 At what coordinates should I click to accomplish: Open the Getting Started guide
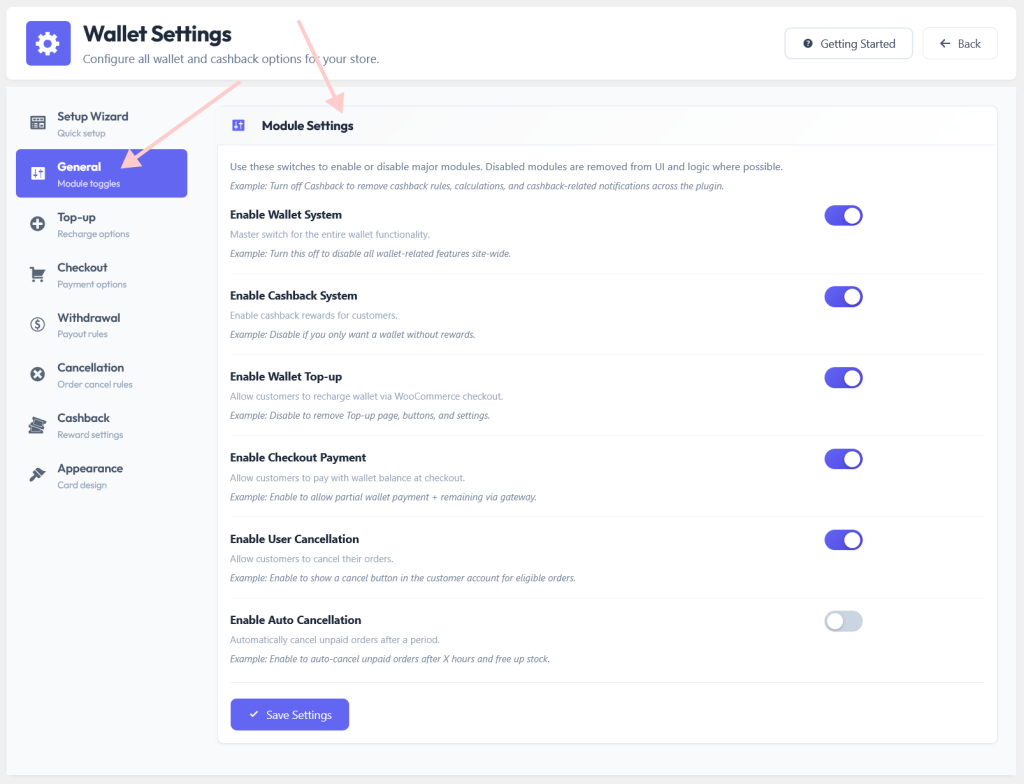click(x=848, y=44)
